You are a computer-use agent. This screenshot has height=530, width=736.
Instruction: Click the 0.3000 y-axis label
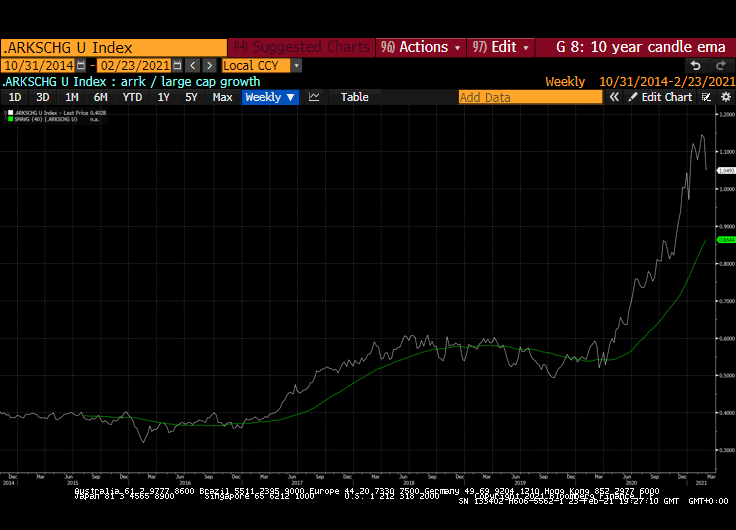727,450
